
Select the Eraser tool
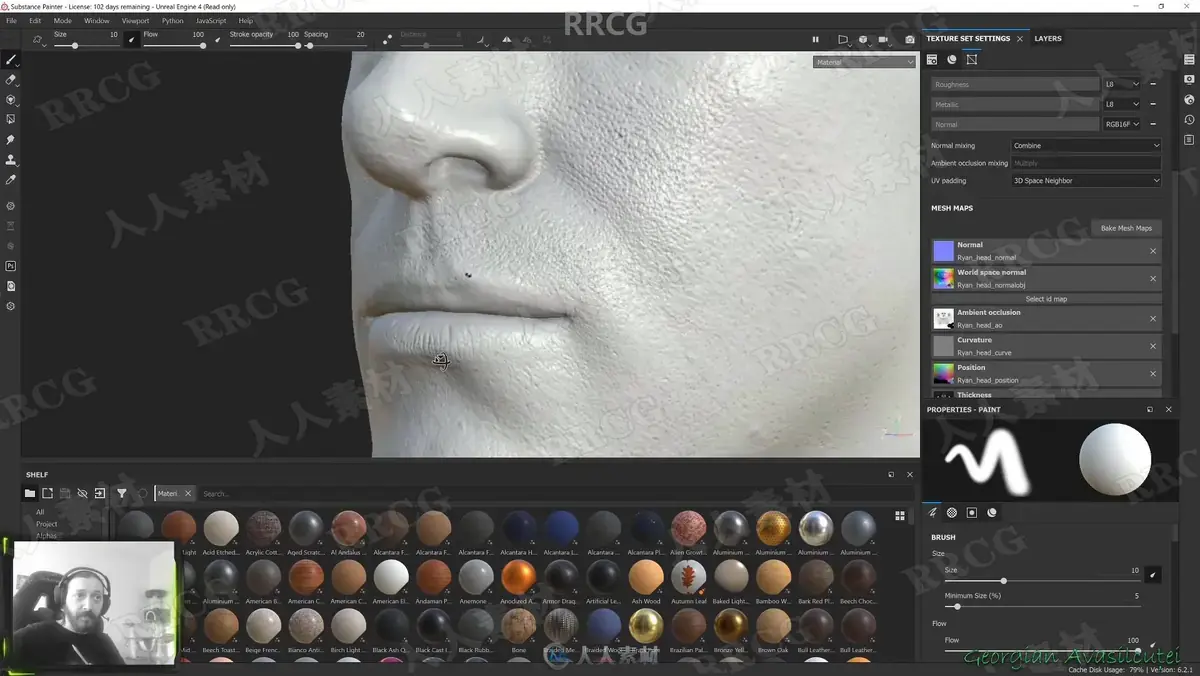click(x=11, y=79)
